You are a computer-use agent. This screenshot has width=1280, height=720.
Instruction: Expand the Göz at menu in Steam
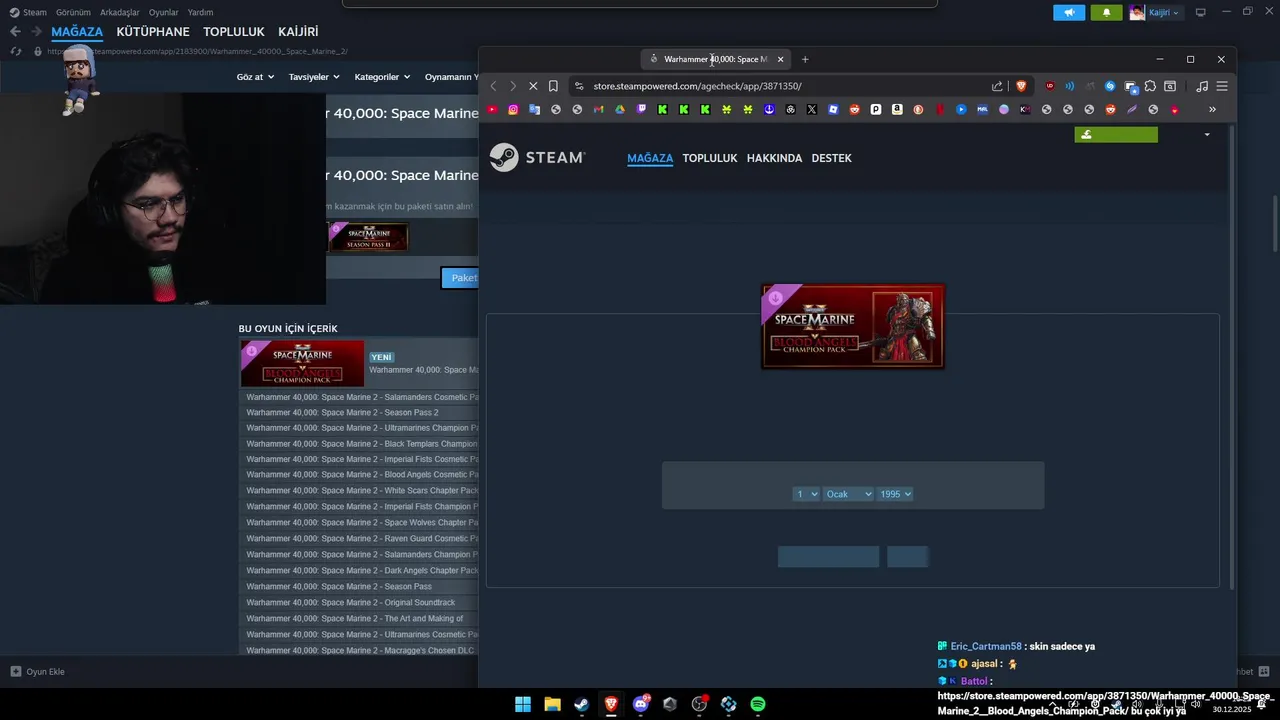click(255, 77)
